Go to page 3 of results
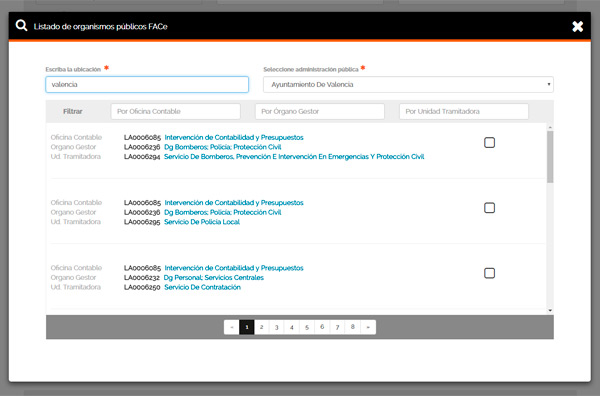Viewport: 600px width, 396px height. [x=277, y=327]
